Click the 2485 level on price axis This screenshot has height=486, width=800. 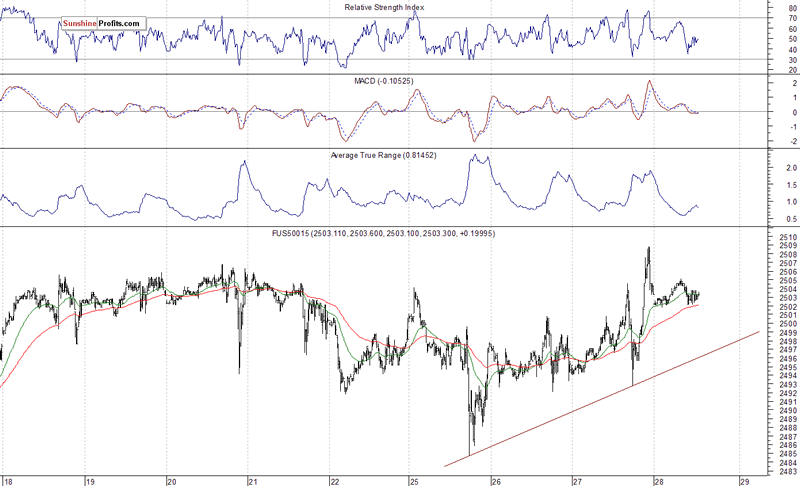(788, 454)
